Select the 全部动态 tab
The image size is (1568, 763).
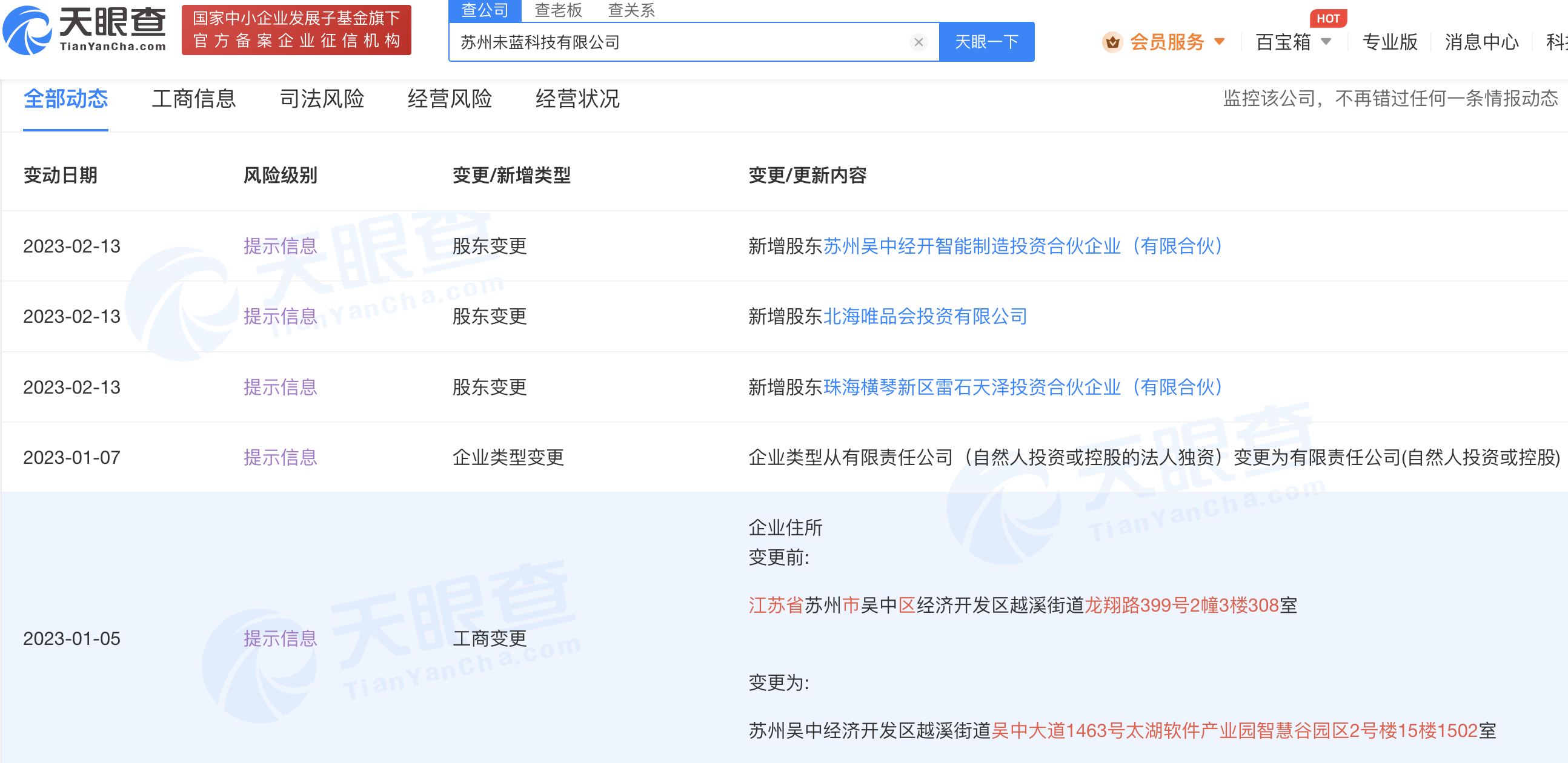coord(66,98)
